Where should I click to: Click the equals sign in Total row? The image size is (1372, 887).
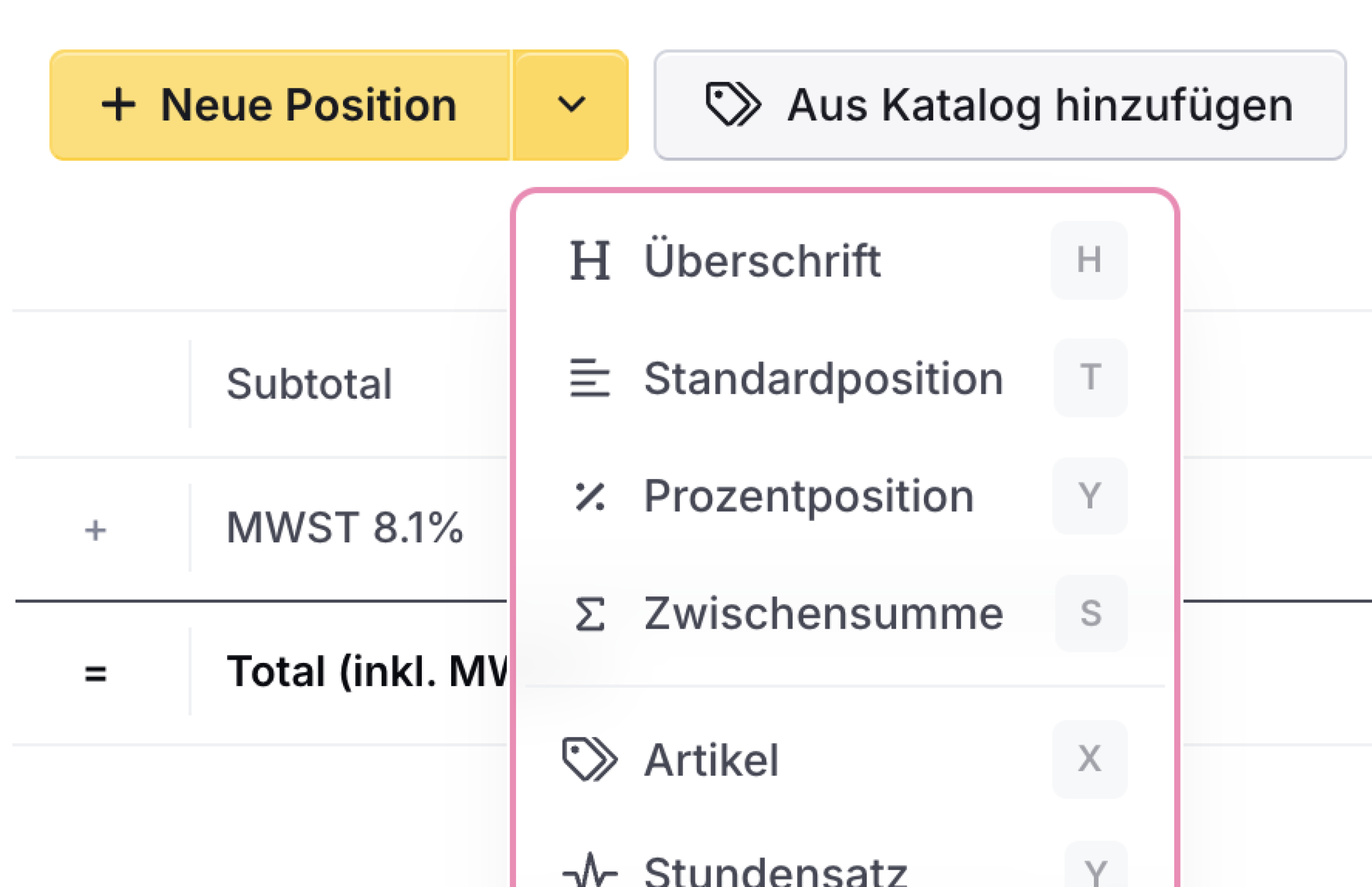(x=95, y=673)
